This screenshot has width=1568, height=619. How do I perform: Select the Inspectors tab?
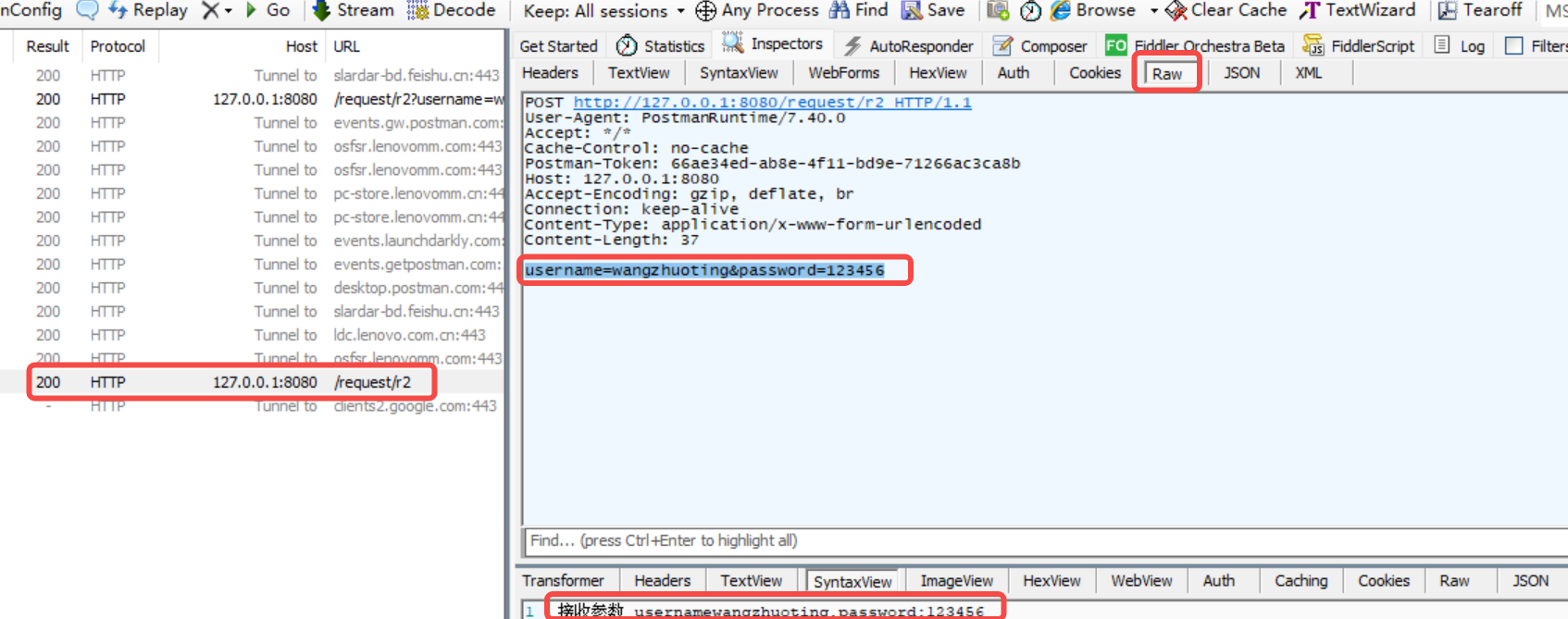click(772, 43)
